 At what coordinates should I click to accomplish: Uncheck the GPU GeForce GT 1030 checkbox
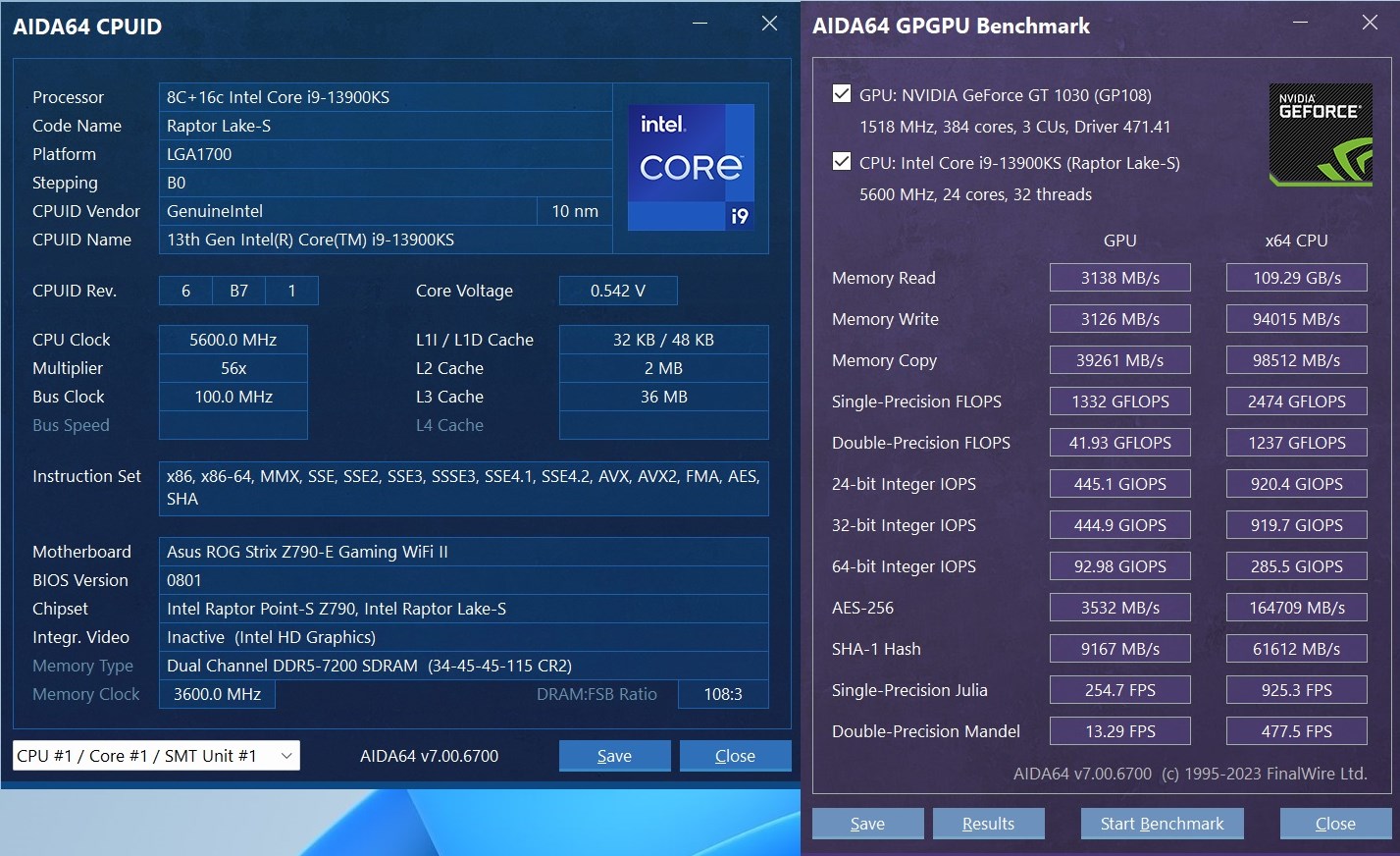(x=841, y=94)
